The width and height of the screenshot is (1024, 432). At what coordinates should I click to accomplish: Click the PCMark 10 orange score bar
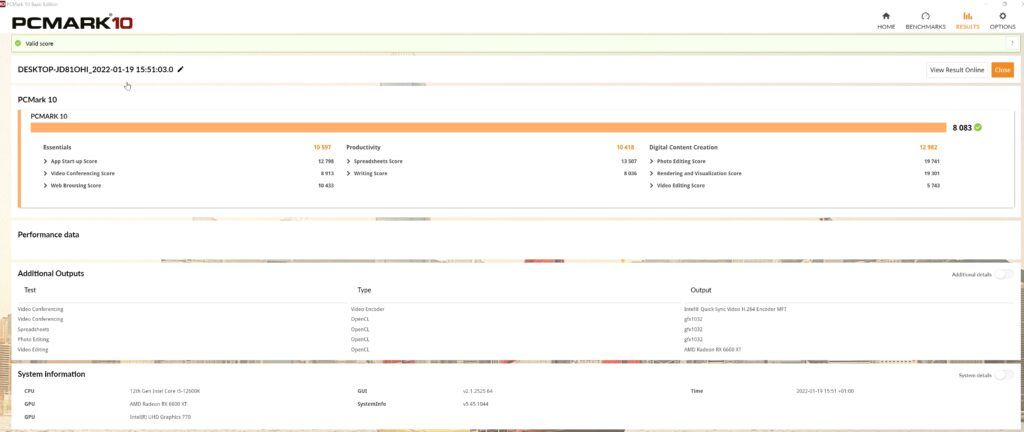pos(488,127)
